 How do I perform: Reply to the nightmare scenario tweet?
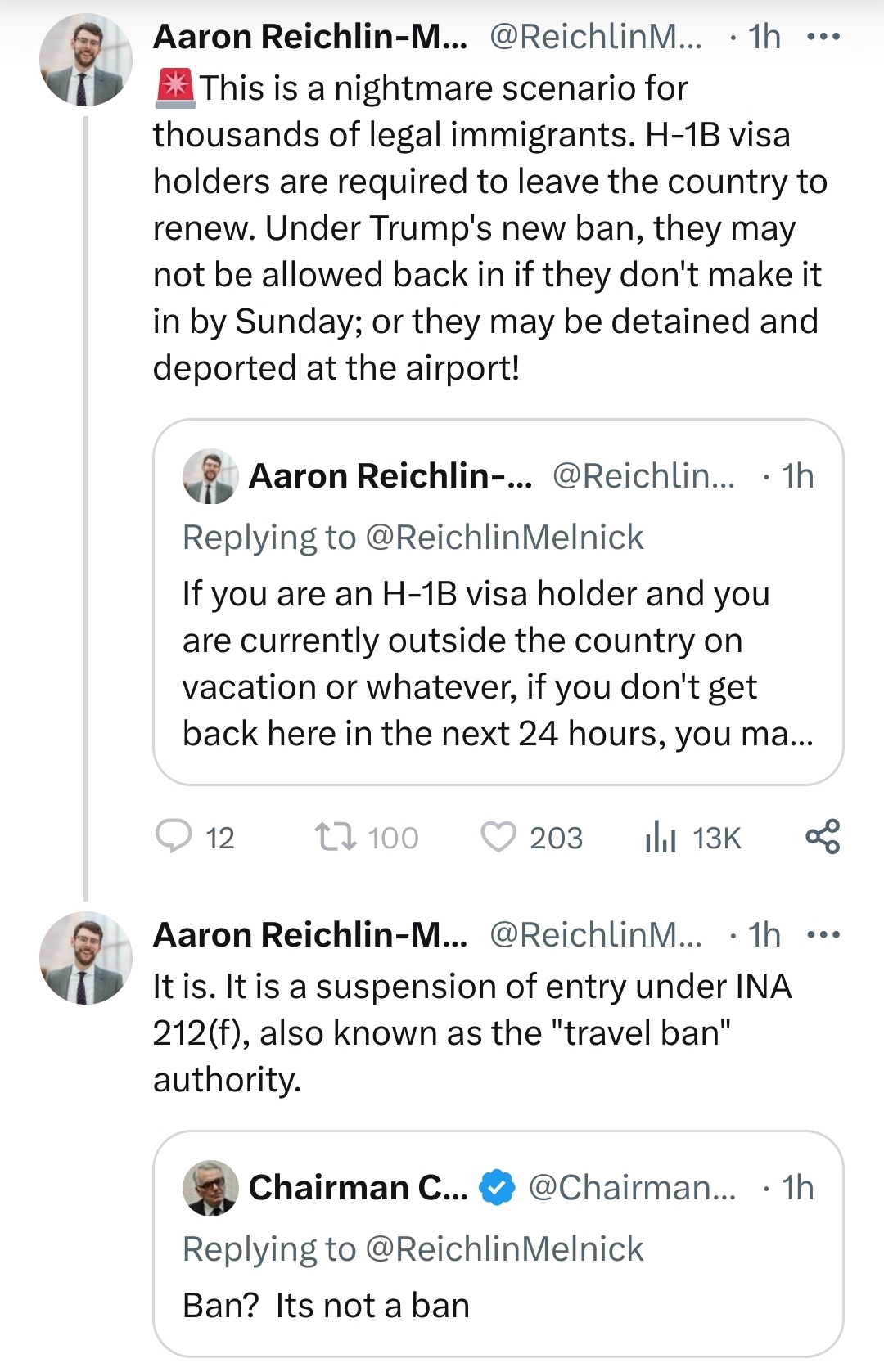pyautogui.click(x=174, y=837)
